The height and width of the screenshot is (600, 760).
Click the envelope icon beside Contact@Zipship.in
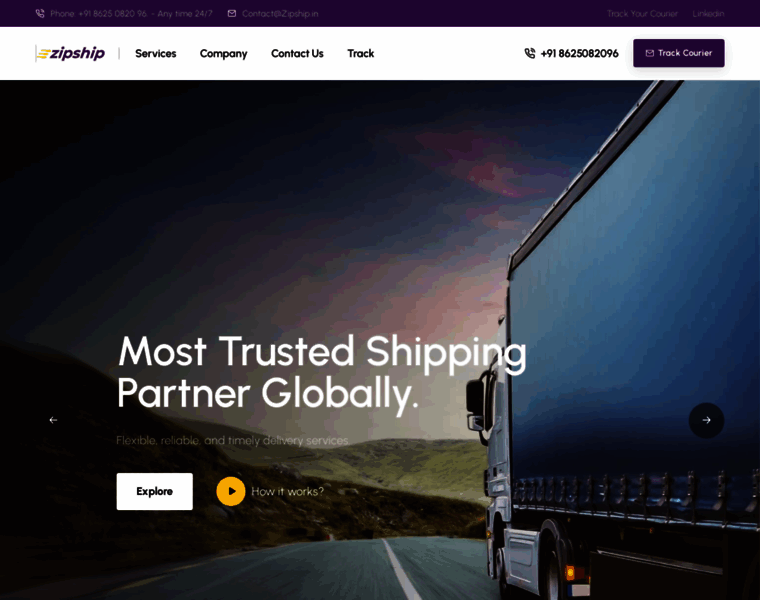coord(232,14)
